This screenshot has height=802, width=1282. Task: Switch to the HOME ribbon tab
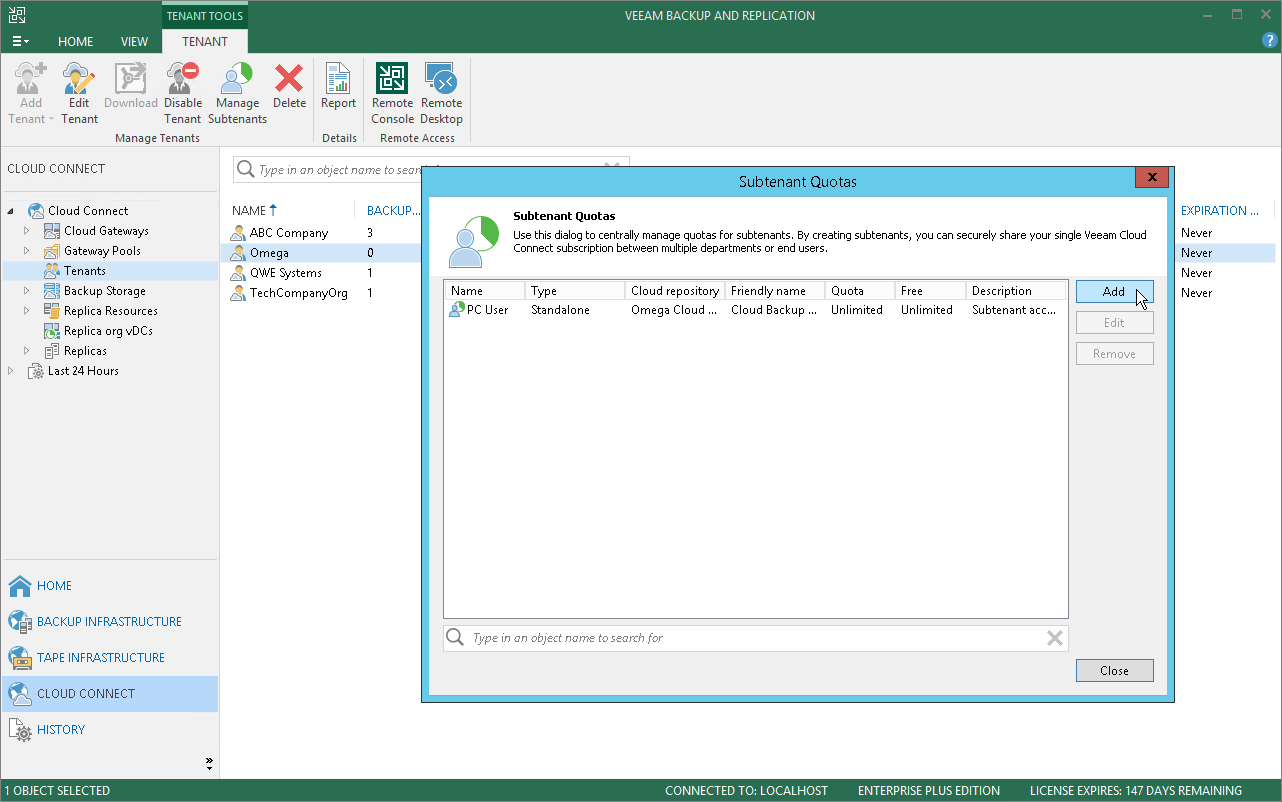point(75,41)
